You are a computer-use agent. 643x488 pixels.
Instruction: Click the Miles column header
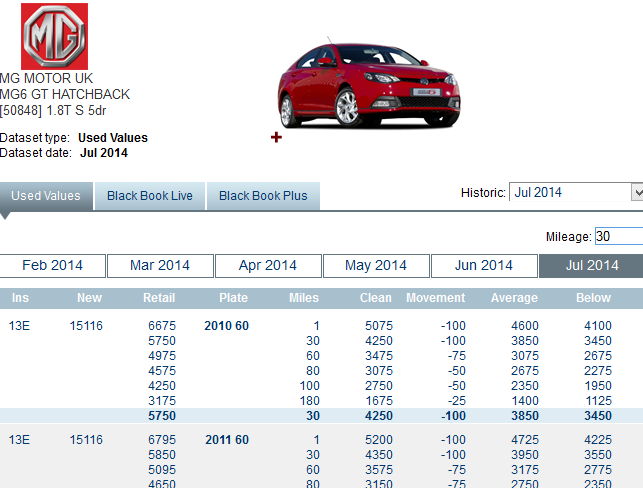pos(304,298)
